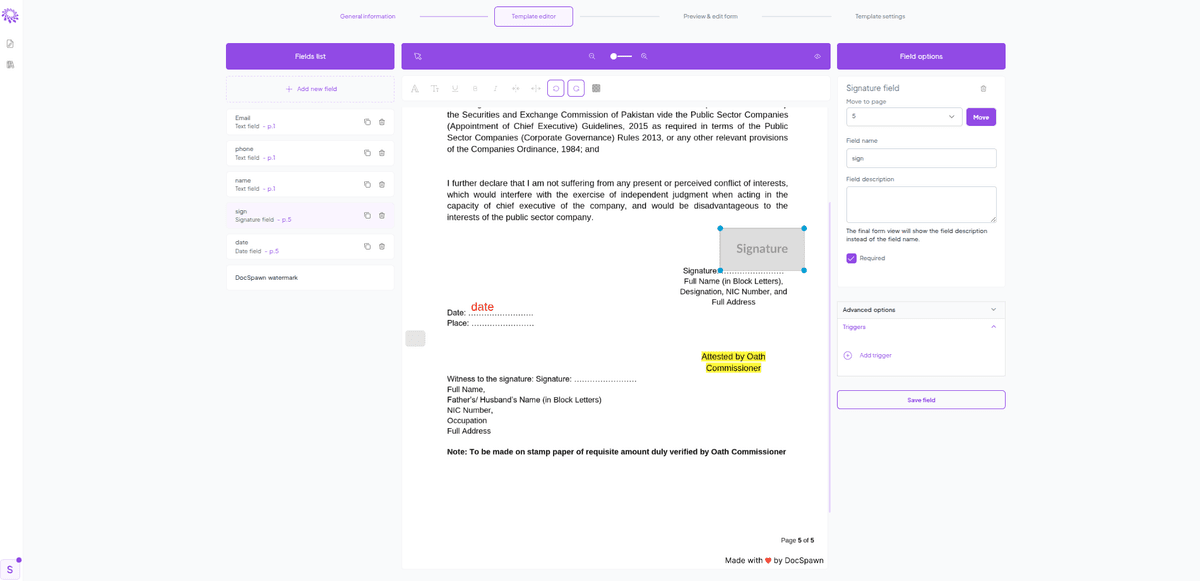Click the redo rotate-right icon

576,88
